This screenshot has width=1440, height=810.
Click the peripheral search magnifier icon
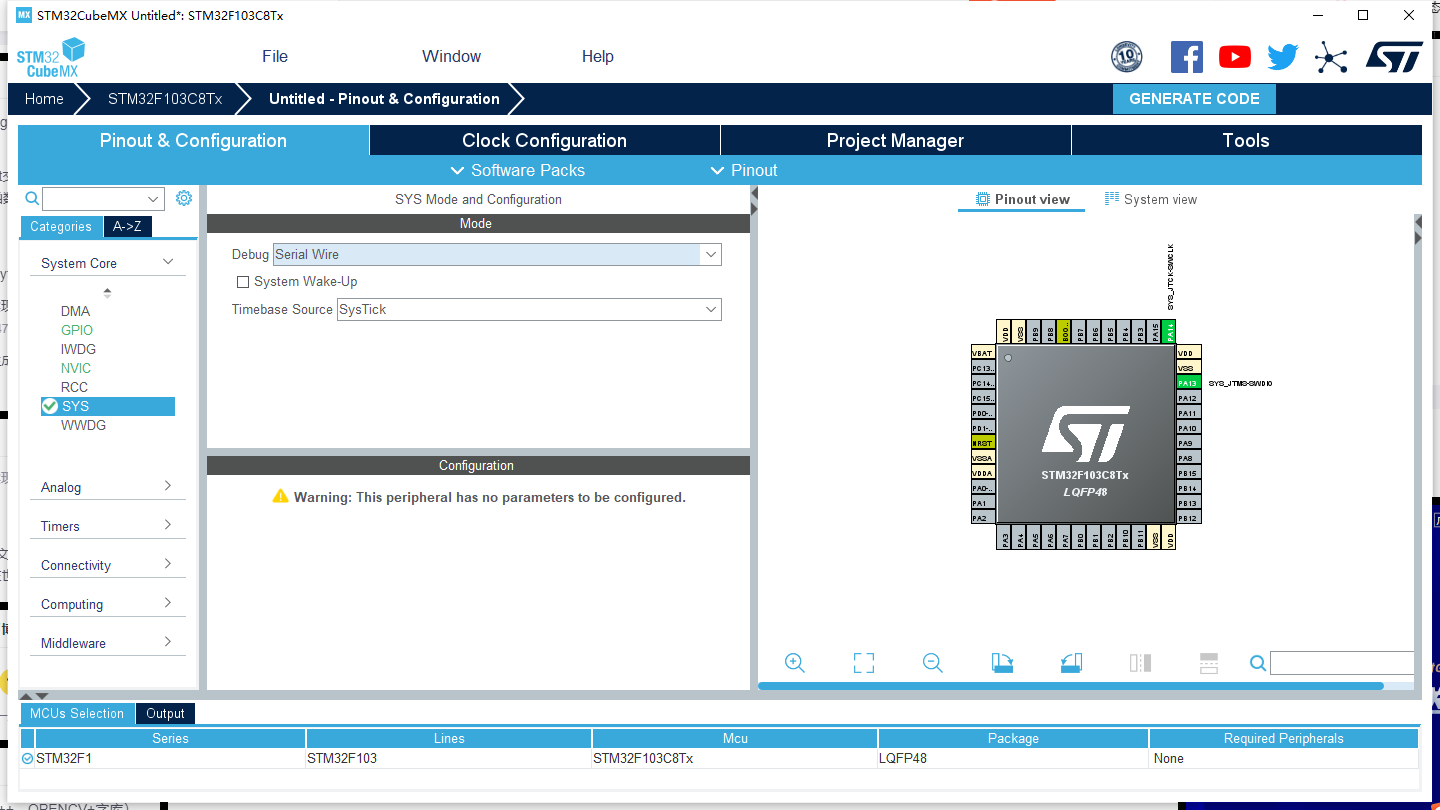point(32,198)
